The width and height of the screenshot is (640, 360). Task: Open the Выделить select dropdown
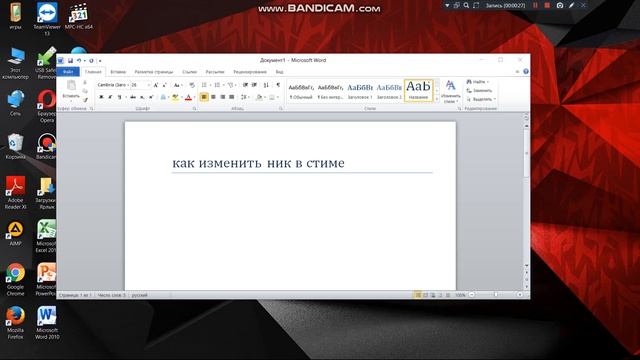click(481, 99)
